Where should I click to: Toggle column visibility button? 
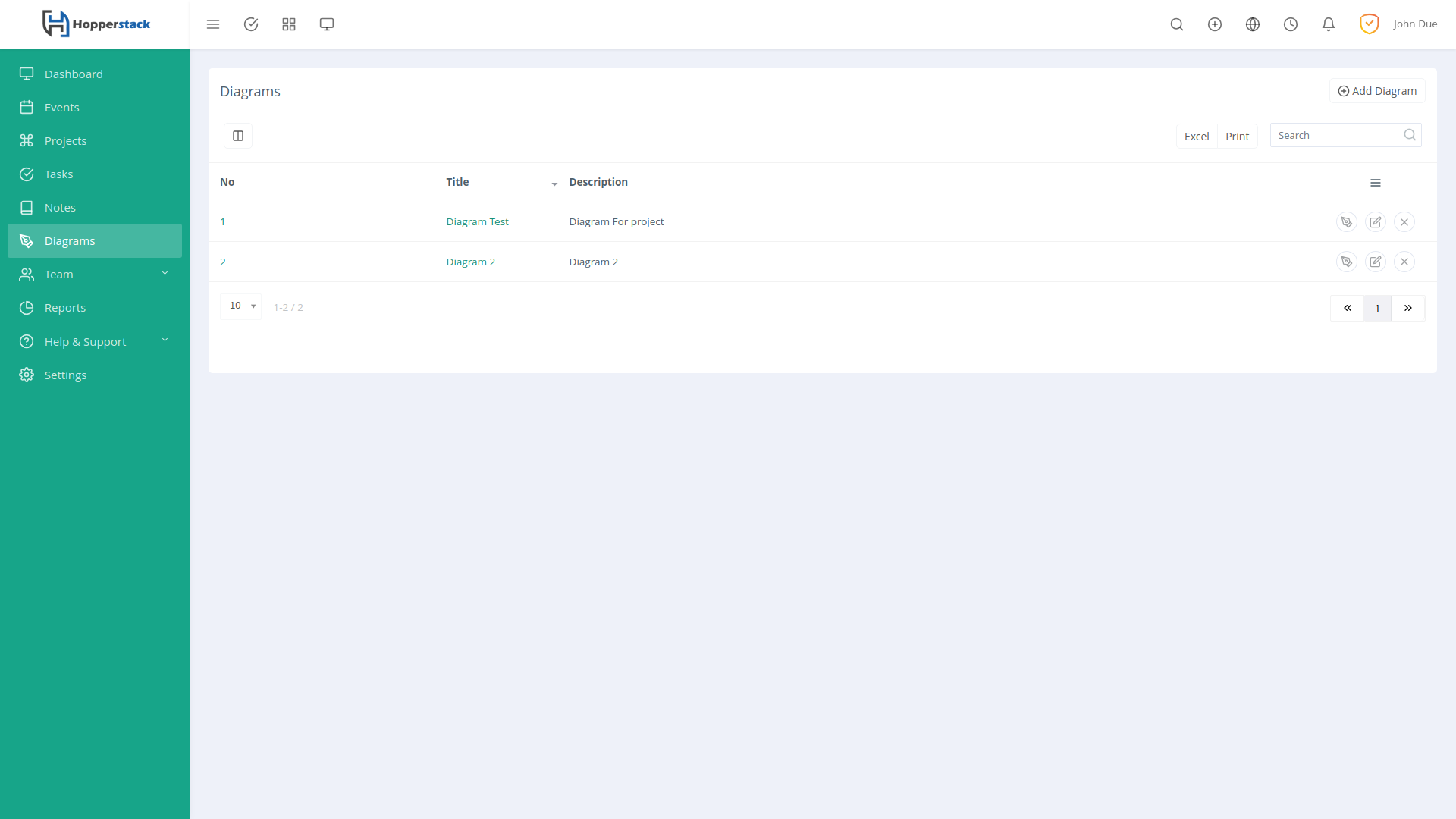pos(238,136)
